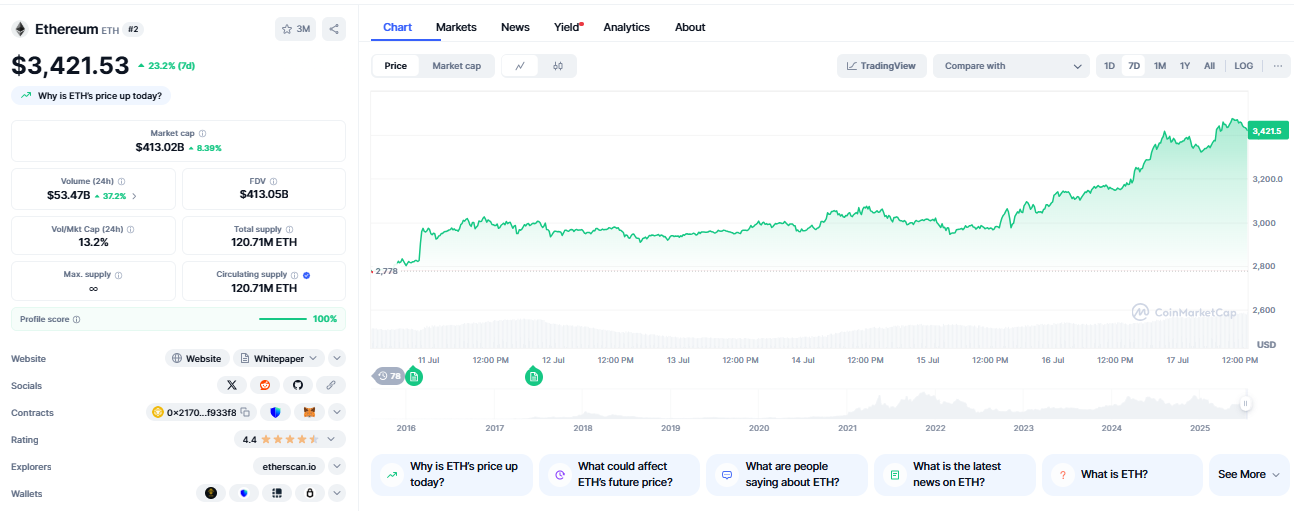Set chart range to All

(1209, 66)
